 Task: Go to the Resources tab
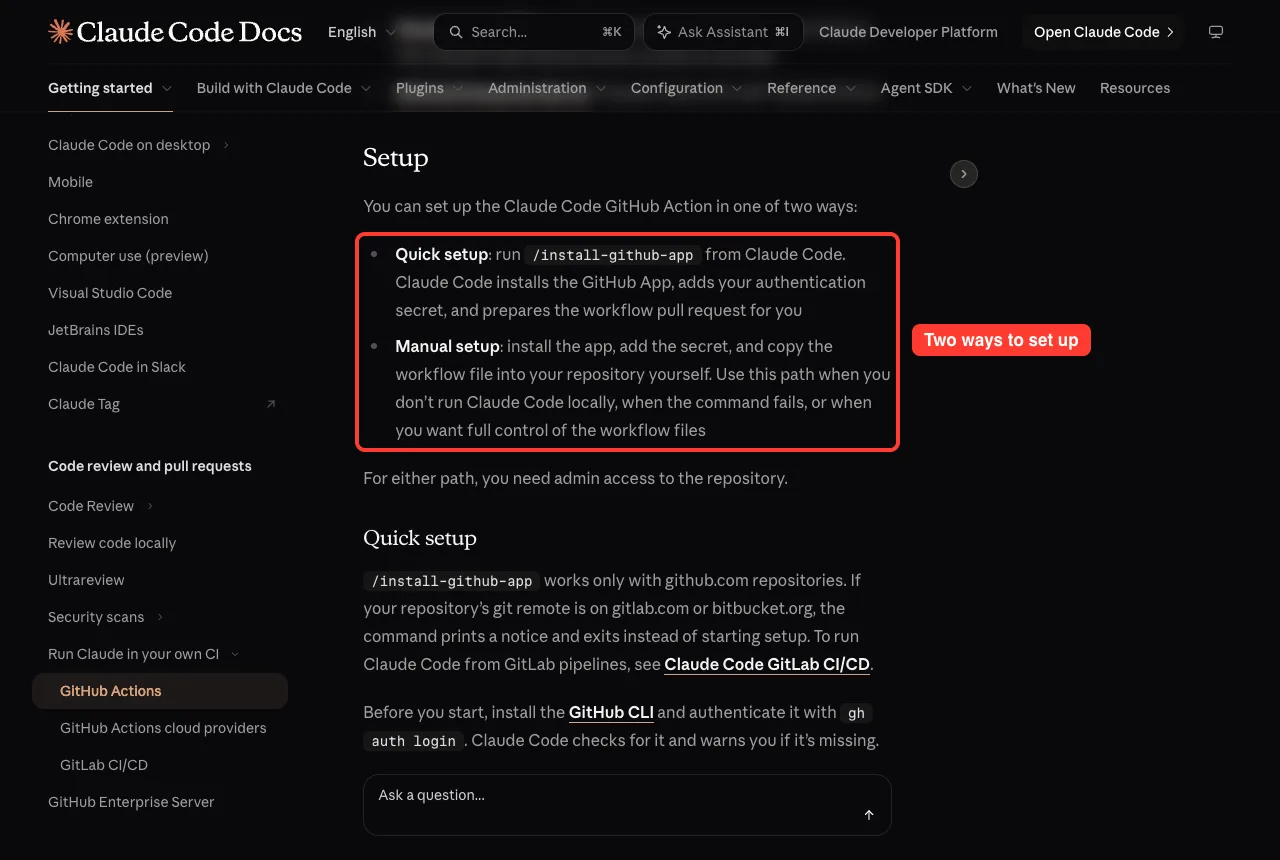(1135, 88)
